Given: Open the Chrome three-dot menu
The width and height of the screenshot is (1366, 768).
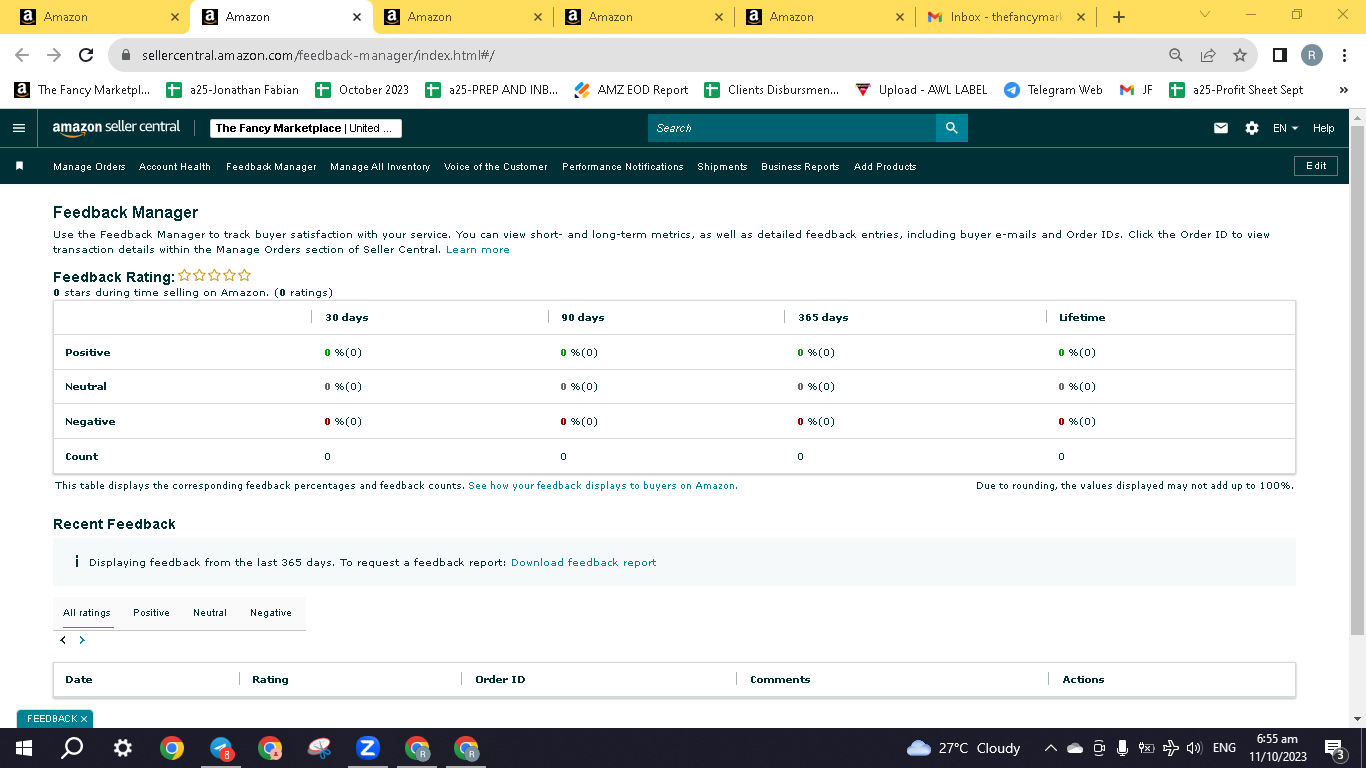Looking at the screenshot, I should pos(1344,55).
